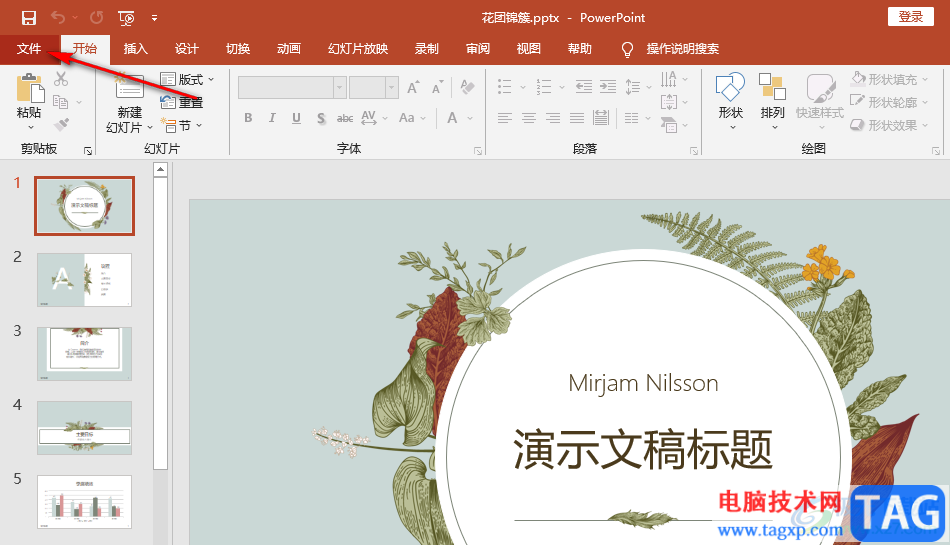Toggle Align Right paragraph
The image size is (950, 545).
pos(553,118)
